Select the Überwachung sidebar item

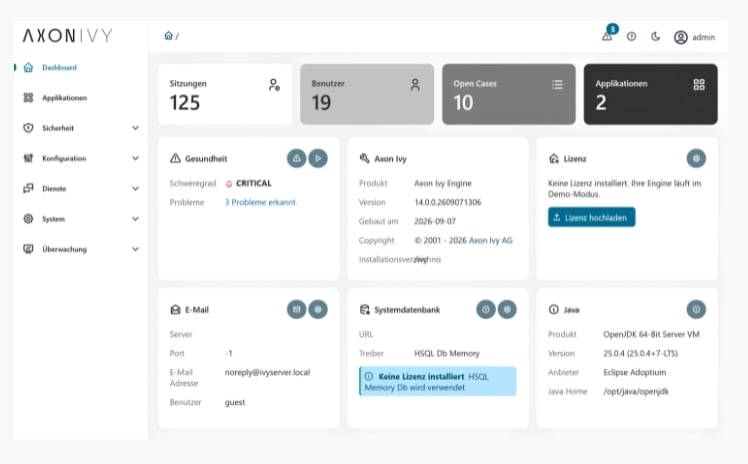[80, 249]
